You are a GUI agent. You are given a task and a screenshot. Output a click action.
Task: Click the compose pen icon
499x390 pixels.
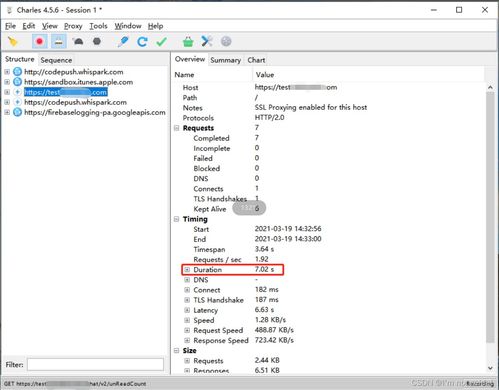pyautogui.click(x=123, y=42)
